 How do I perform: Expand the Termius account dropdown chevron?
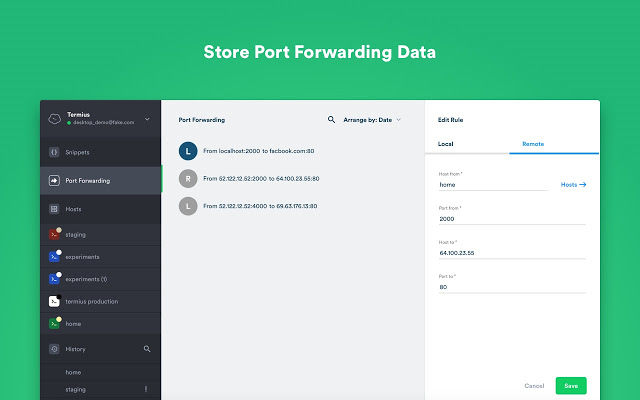147,119
